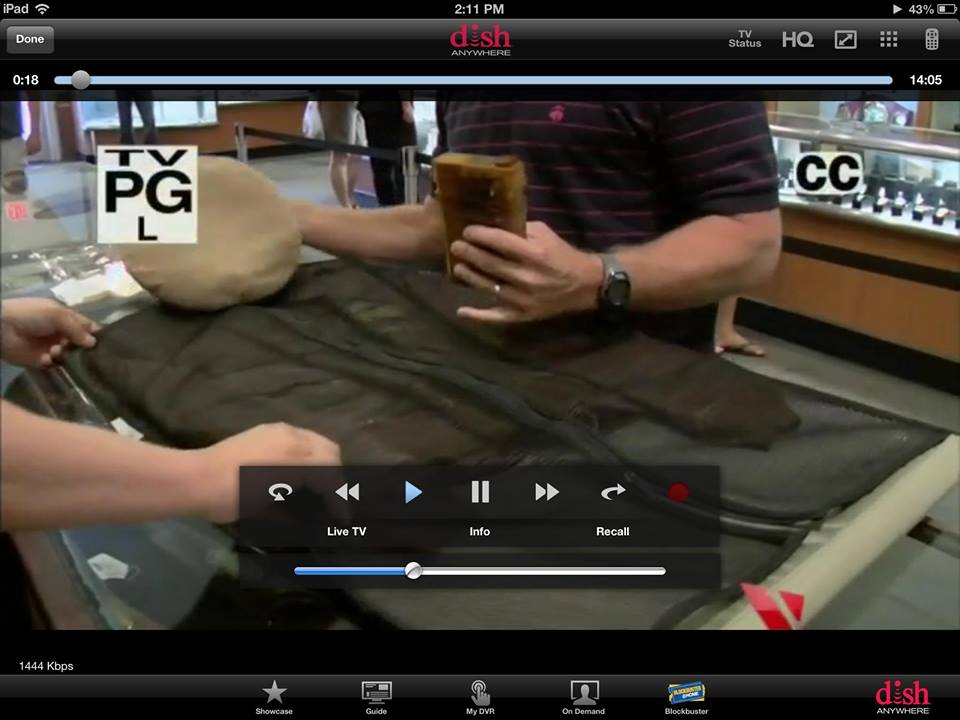Open the My DVR tab
960x720 pixels.
click(480, 697)
